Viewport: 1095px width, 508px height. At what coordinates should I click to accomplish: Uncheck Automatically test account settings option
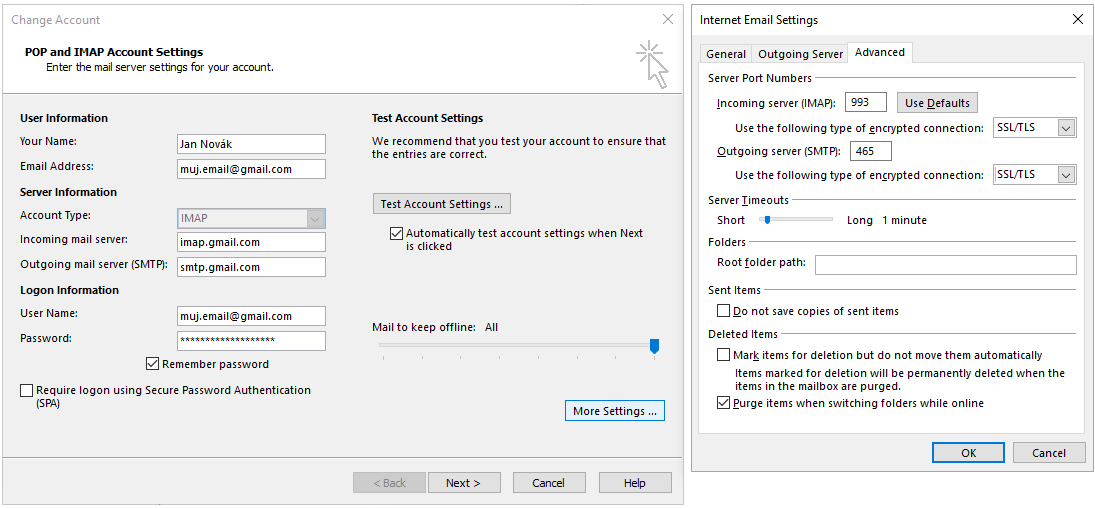[396, 233]
